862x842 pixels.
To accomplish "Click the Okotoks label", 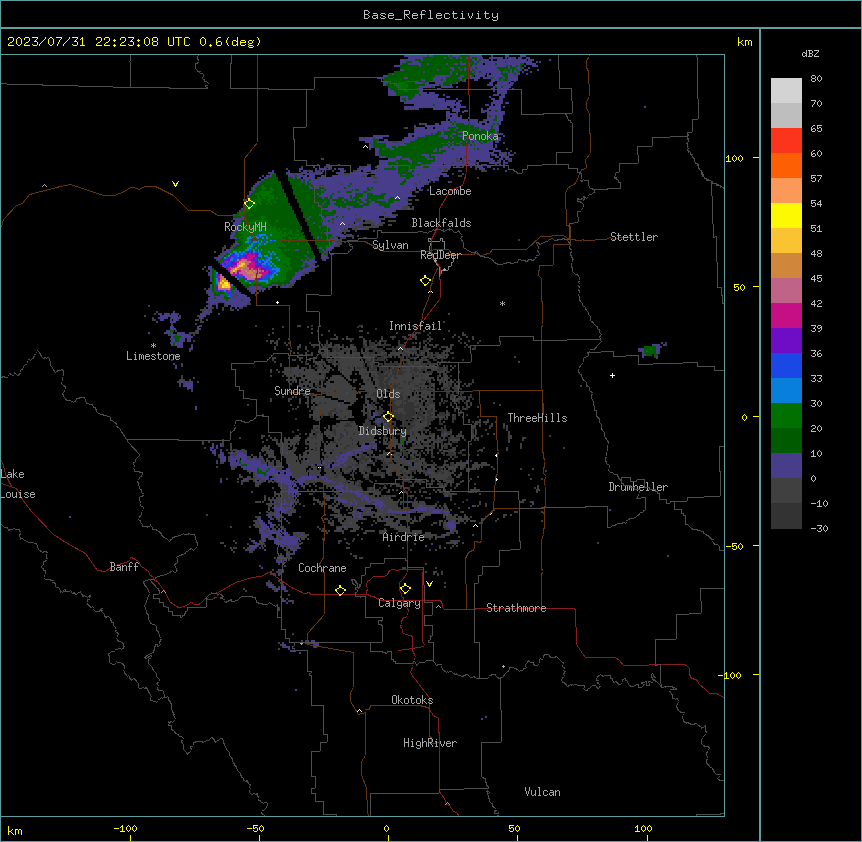I will tap(412, 700).
